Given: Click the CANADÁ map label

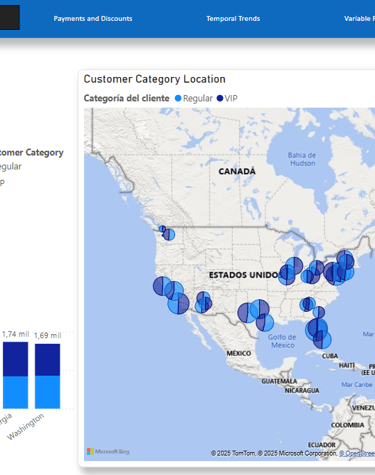Looking at the screenshot, I should pos(237,171).
